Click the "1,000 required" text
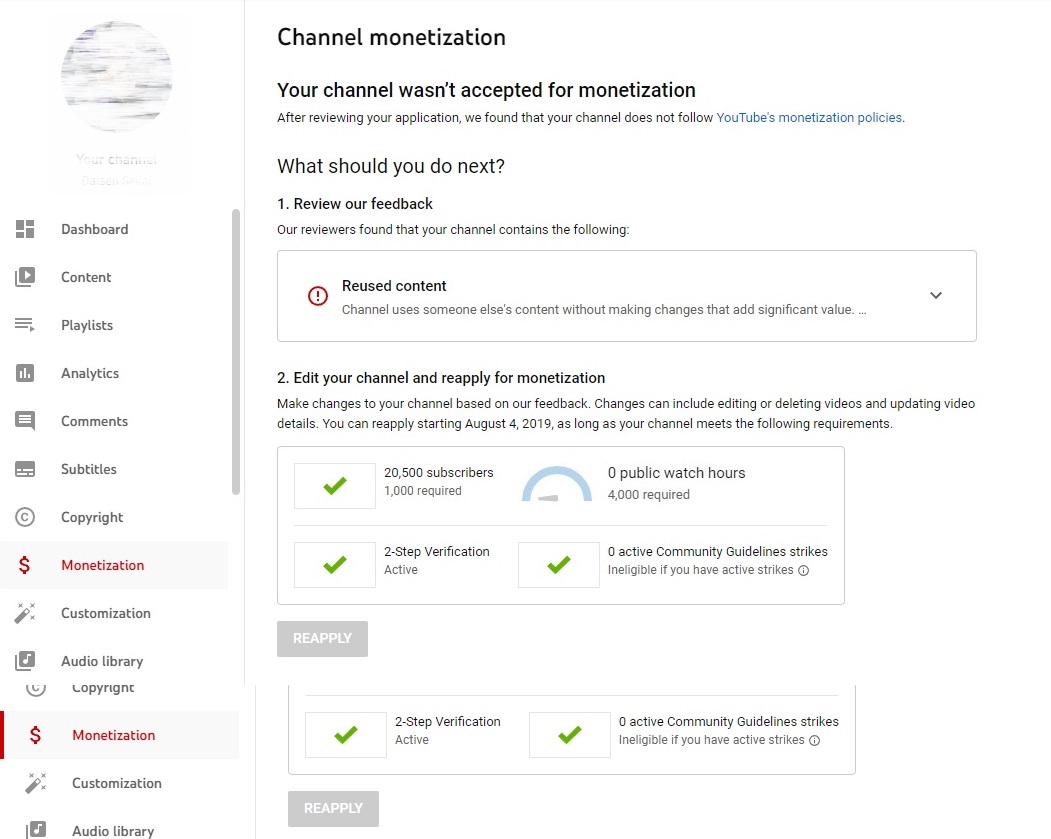Image resolution: width=1051 pixels, height=839 pixels. [x=422, y=491]
